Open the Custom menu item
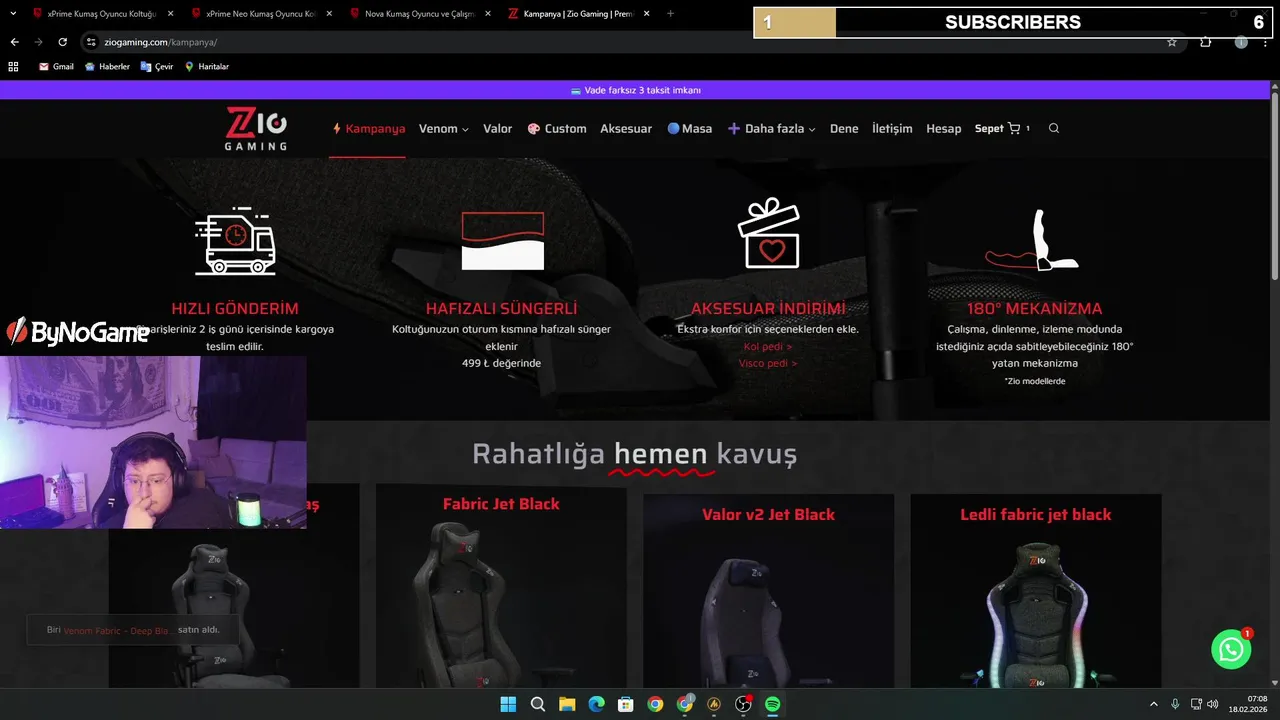 click(557, 128)
